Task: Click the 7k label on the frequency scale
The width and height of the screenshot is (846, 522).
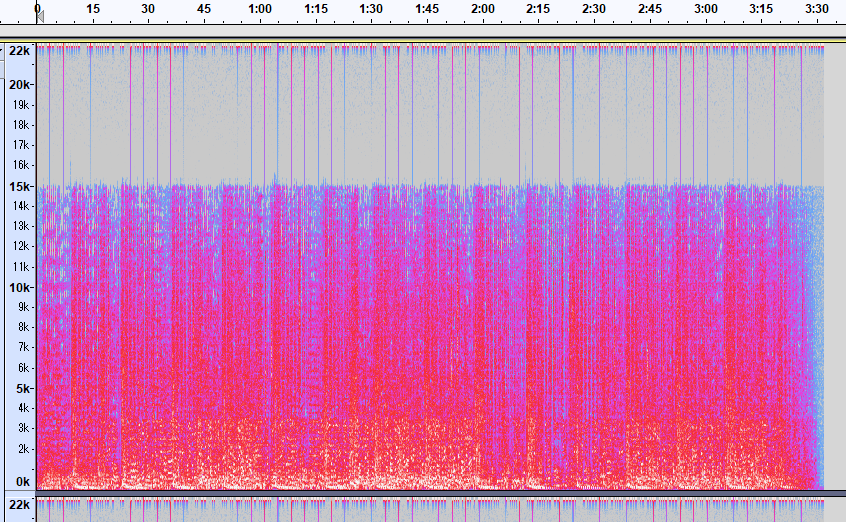Action: tap(23, 347)
